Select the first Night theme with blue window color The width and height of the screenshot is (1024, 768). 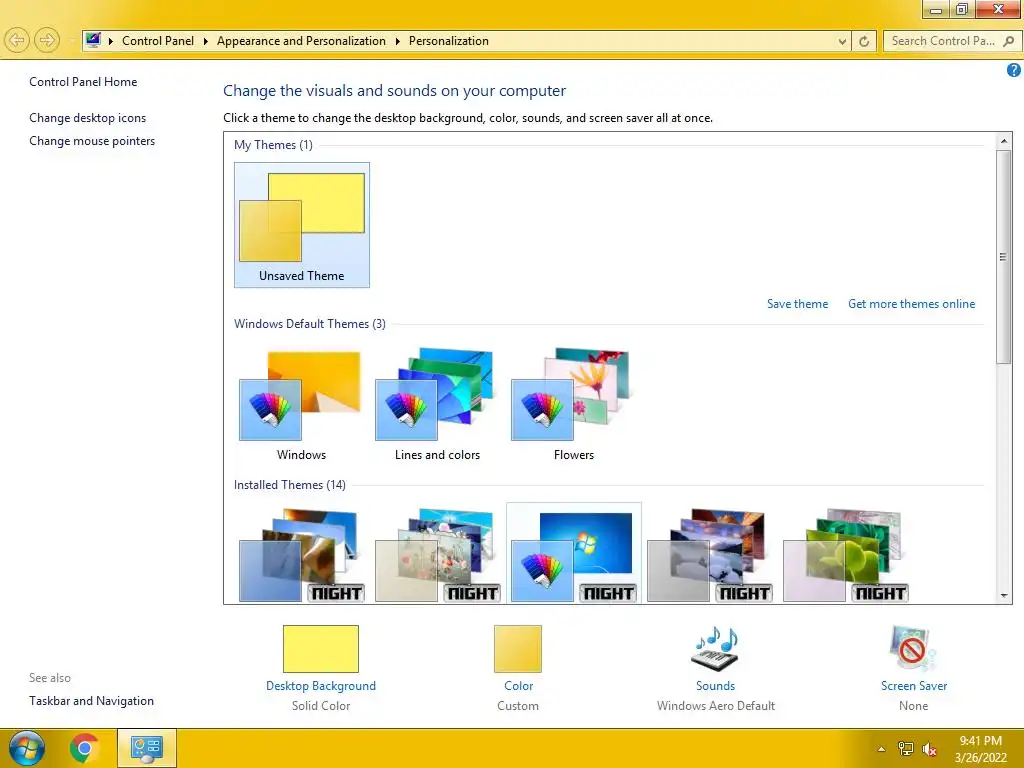[x=301, y=554]
